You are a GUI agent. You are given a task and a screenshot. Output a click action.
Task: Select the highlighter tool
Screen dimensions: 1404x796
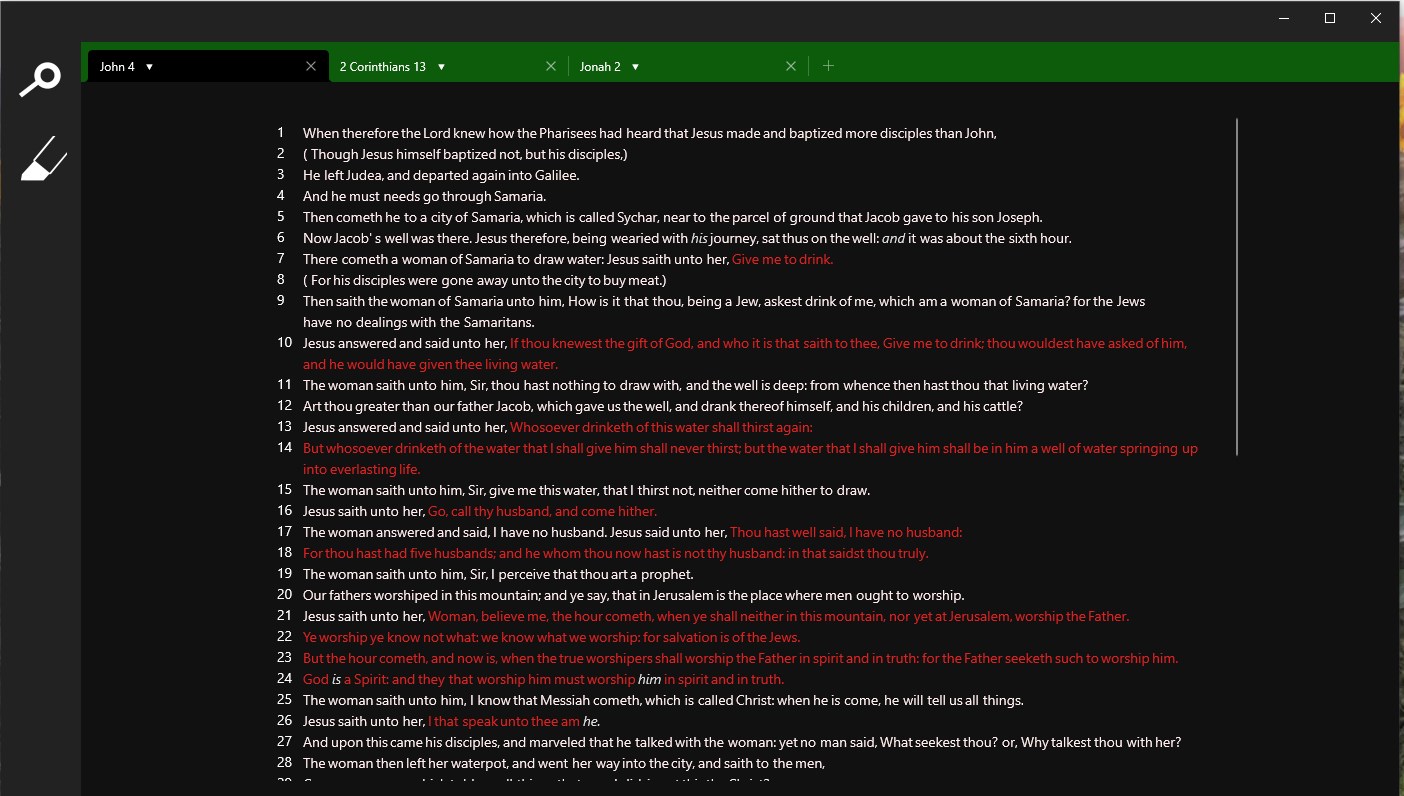pyautogui.click(x=43, y=157)
